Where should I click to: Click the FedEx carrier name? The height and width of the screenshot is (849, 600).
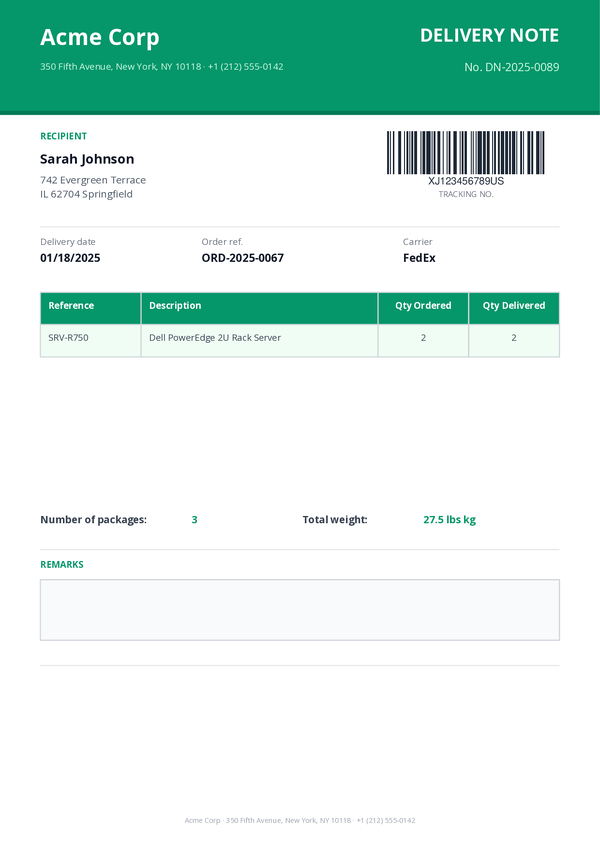pyautogui.click(x=419, y=258)
